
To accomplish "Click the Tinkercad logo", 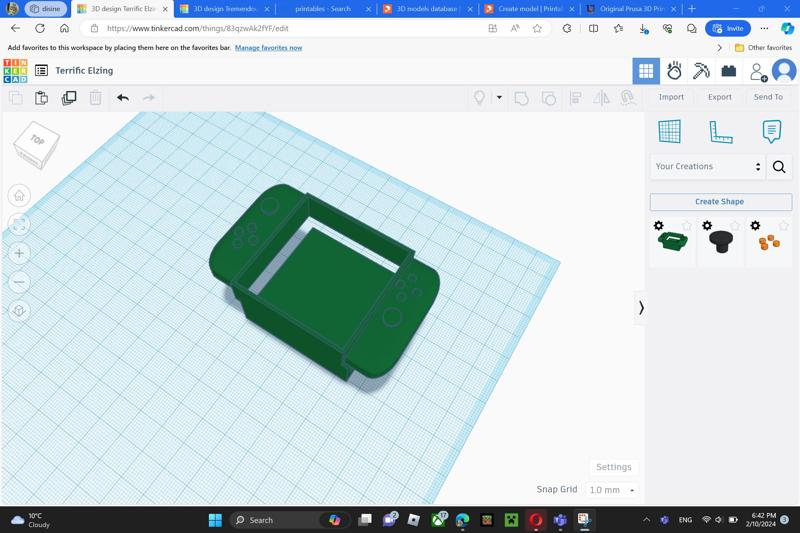I will [15, 71].
